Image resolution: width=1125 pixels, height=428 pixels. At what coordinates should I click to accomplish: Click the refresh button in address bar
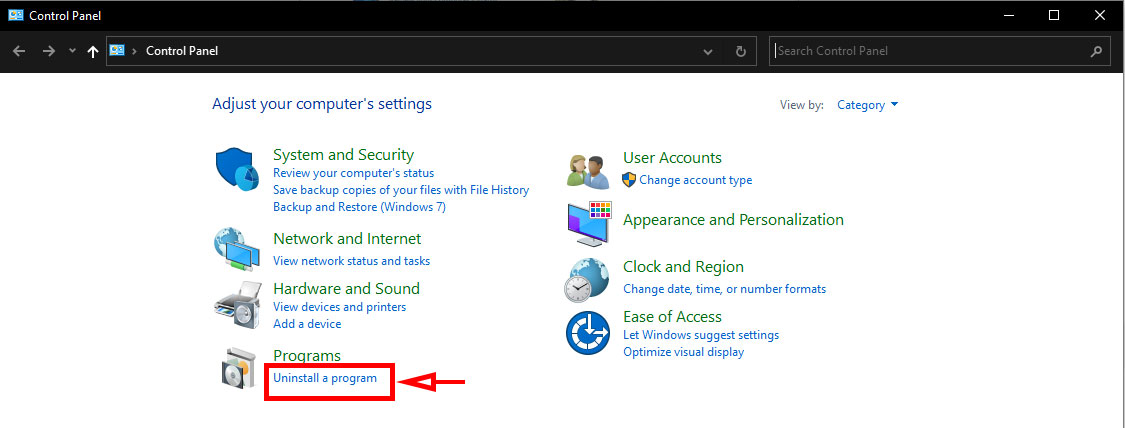(x=740, y=51)
